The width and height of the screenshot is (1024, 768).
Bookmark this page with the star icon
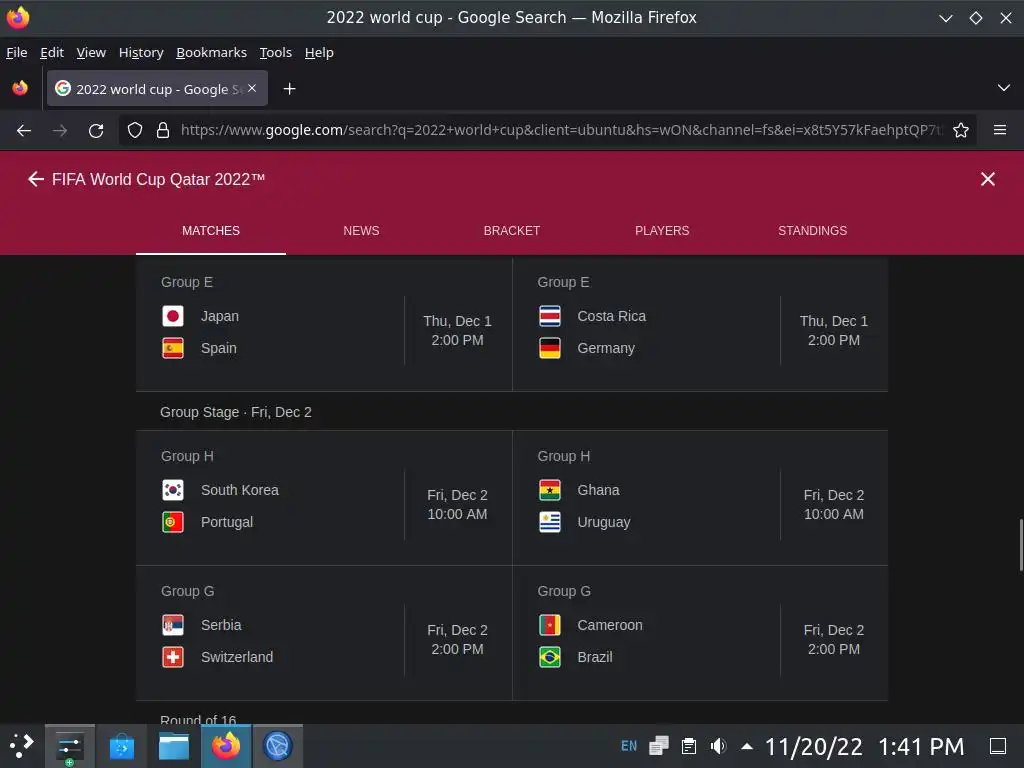coord(961,131)
